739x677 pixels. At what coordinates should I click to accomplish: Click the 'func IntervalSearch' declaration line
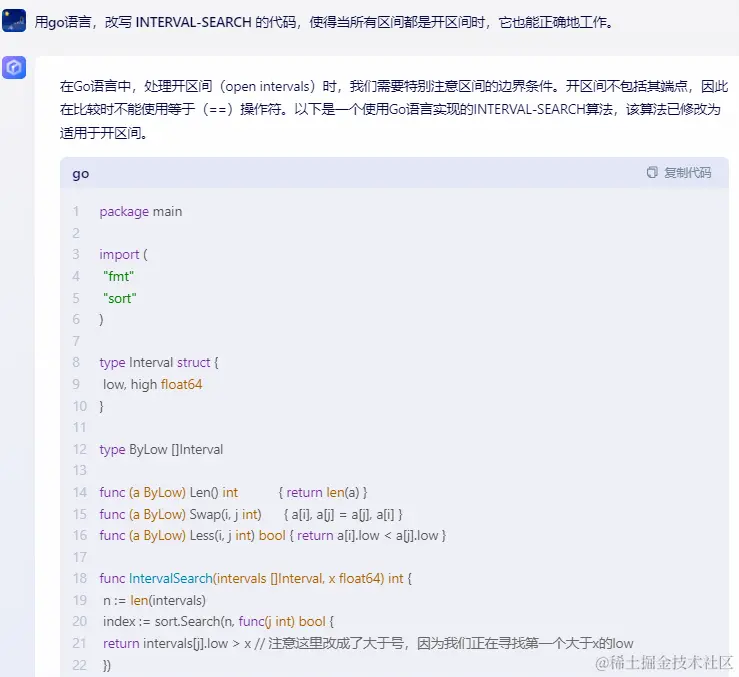255,578
